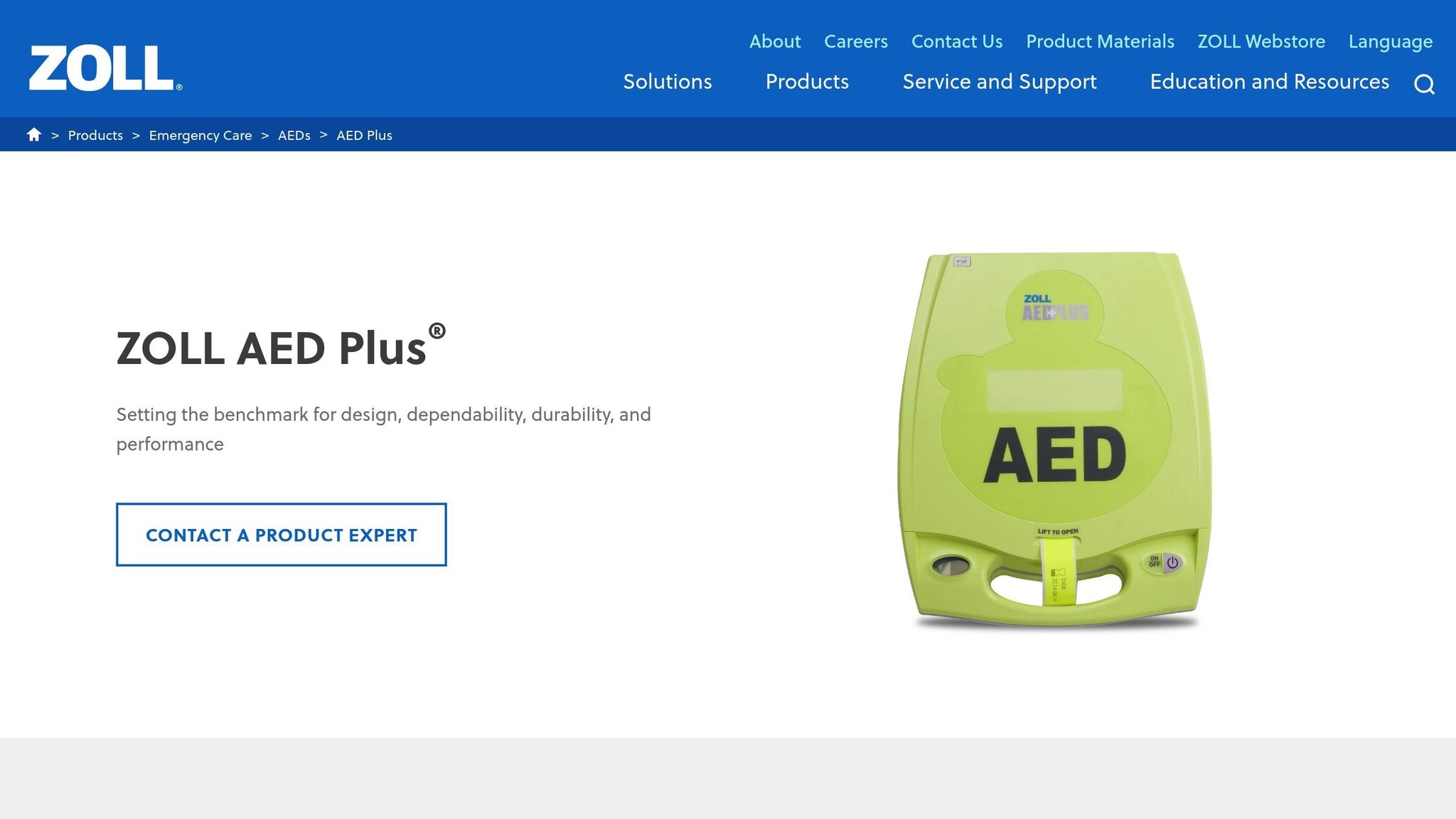The height and width of the screenshot is (819, 1456).
Task: Open Product Materials link
Action: [x=1100, y=41]
